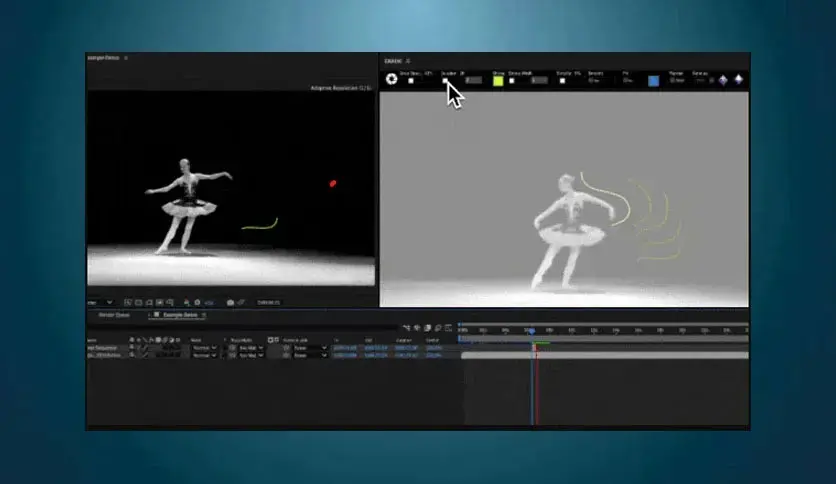Viewport: 836px width, 484px height.
Task: Click the graph editor icon above the timeline
Action: point(448,328)
